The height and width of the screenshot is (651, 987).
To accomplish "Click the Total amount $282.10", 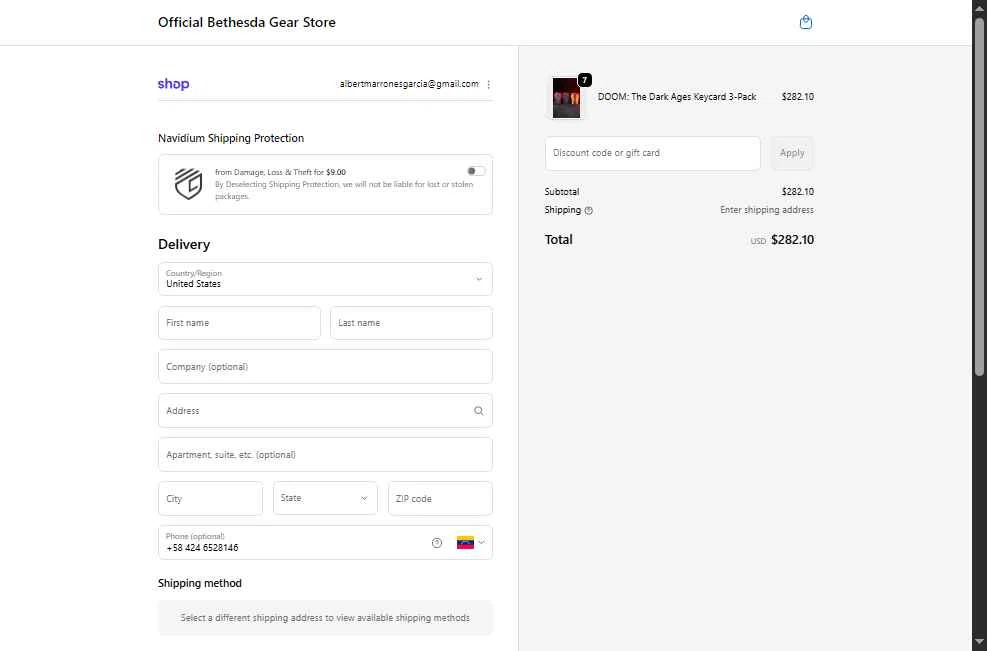I will pos(792,240).
